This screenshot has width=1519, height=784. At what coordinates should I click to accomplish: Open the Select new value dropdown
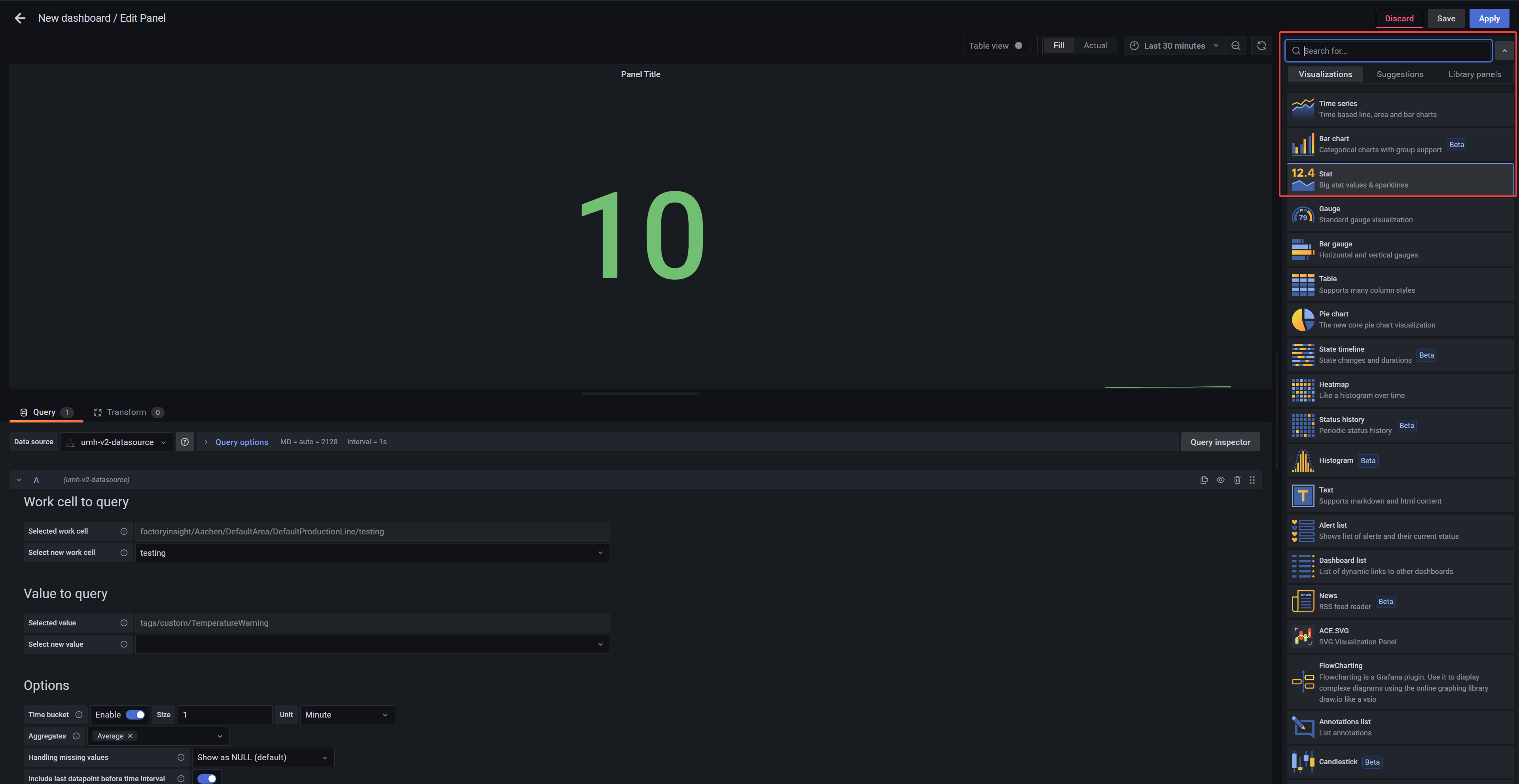coord(372,644)
